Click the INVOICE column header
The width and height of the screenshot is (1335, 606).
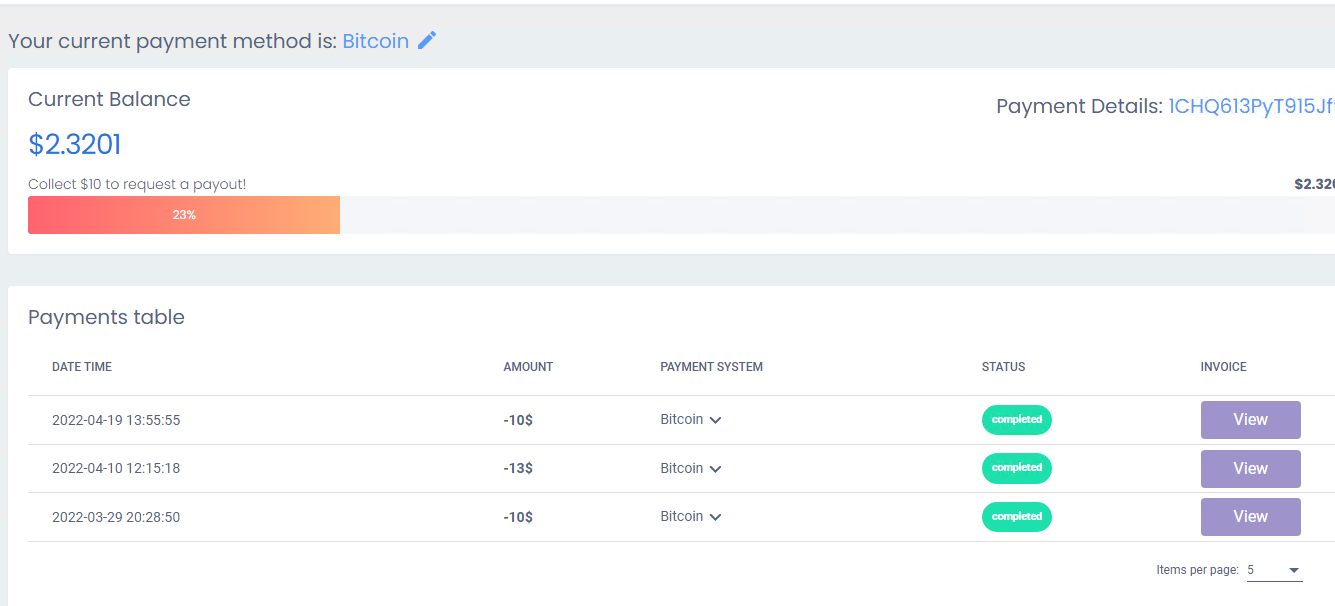click(x=1223, y=367)
